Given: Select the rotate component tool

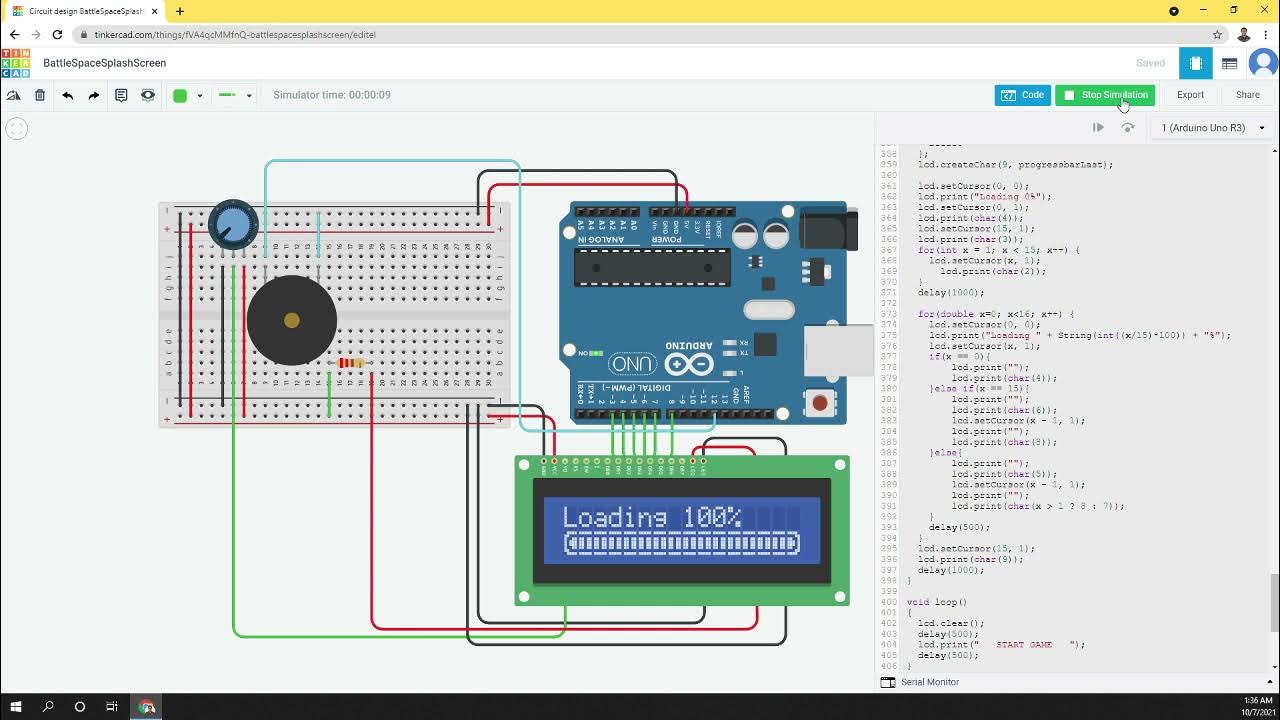Looking at the screenshot, I should coord(14,96).
